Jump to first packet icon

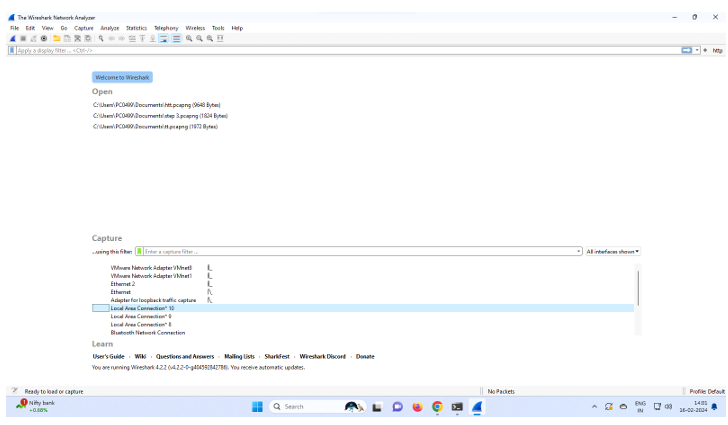click(143, 39)
